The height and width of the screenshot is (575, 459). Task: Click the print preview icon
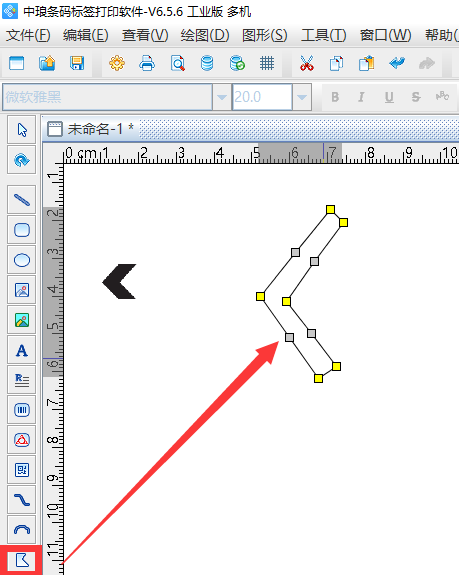177,63
